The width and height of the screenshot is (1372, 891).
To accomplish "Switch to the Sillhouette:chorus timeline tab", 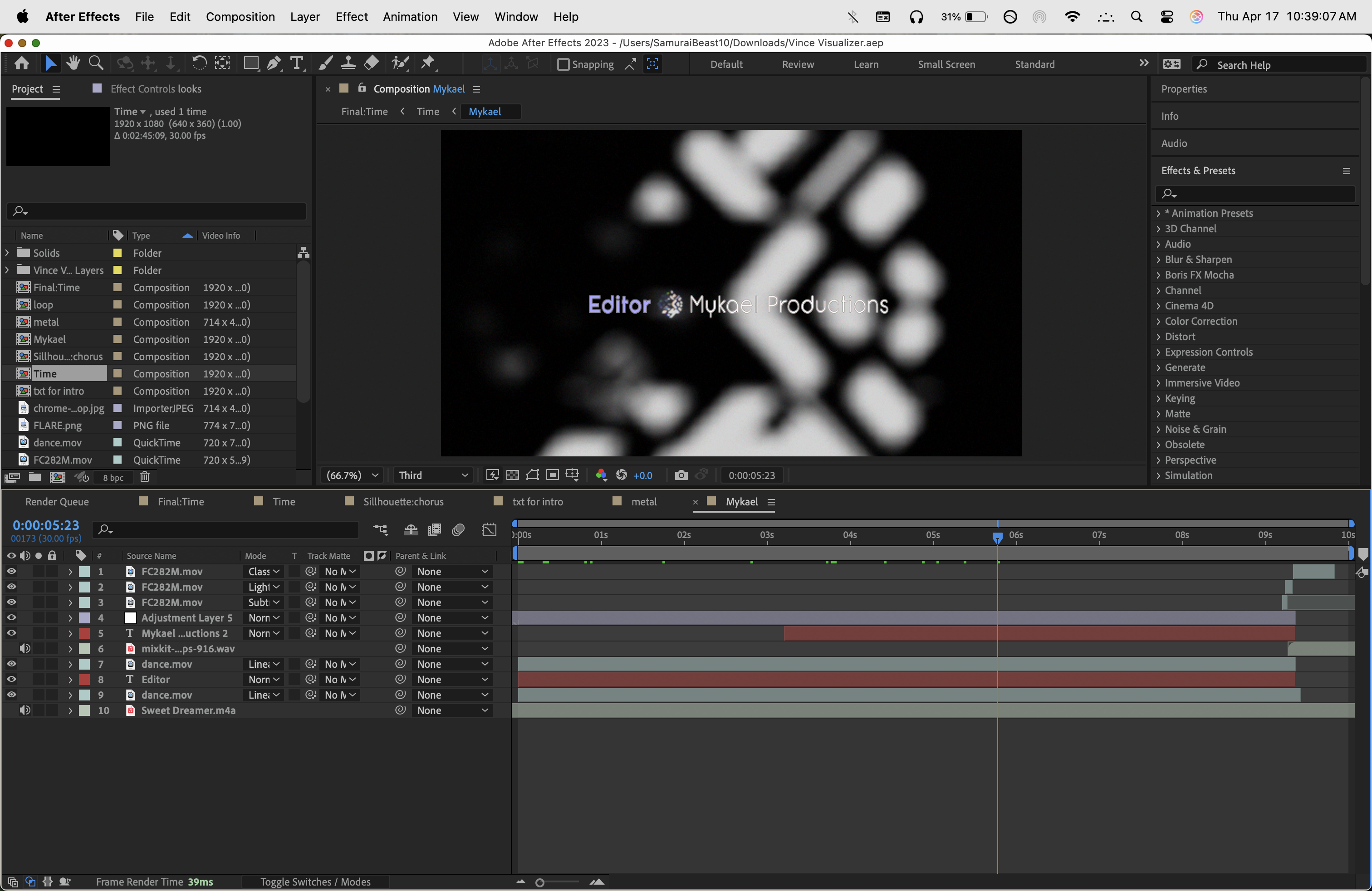I will click(x=403, y=501).
